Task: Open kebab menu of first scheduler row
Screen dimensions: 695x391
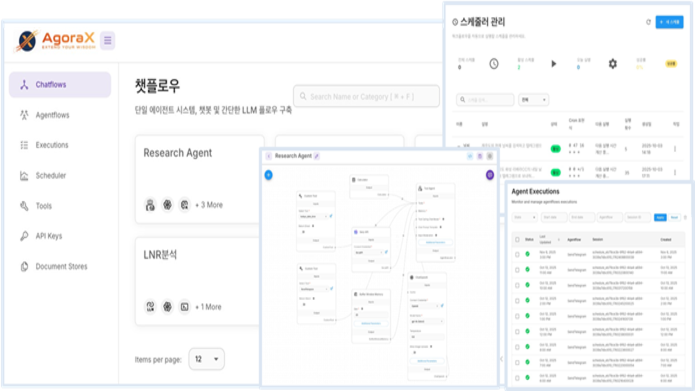Action: pyautogui.click(x=675, y=149)
